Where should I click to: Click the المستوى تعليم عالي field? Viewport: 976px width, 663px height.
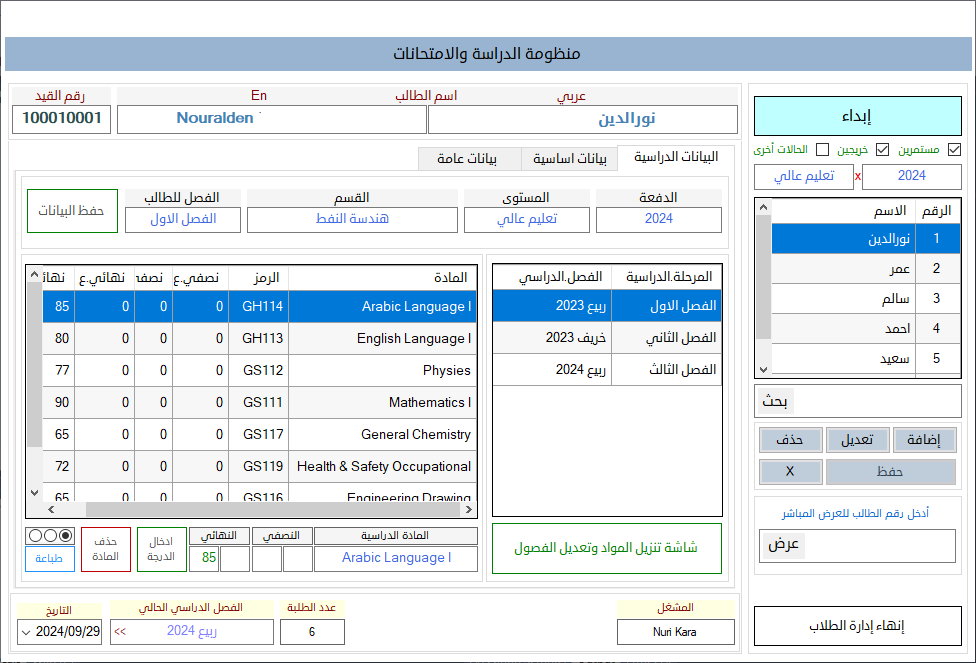527,219
